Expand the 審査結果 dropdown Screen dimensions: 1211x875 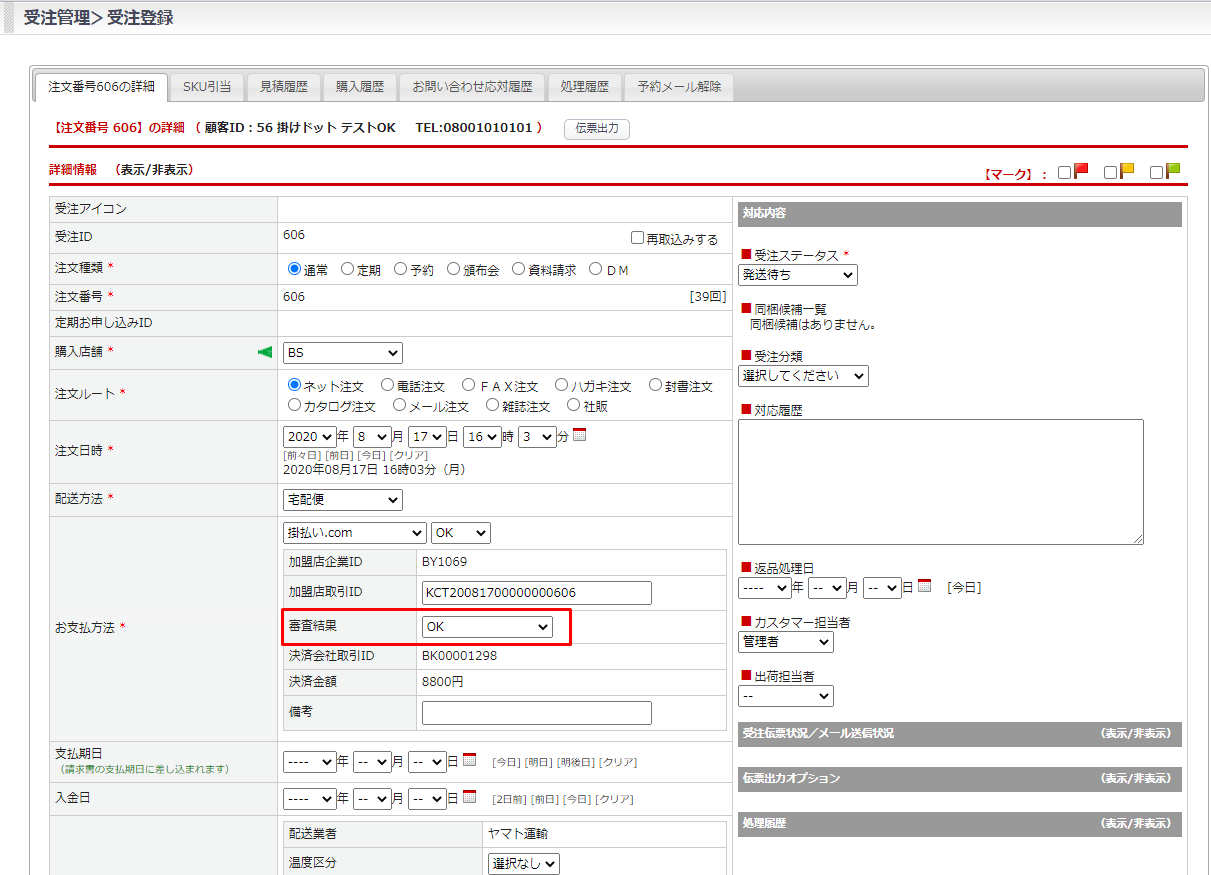[x=487, y=627]
